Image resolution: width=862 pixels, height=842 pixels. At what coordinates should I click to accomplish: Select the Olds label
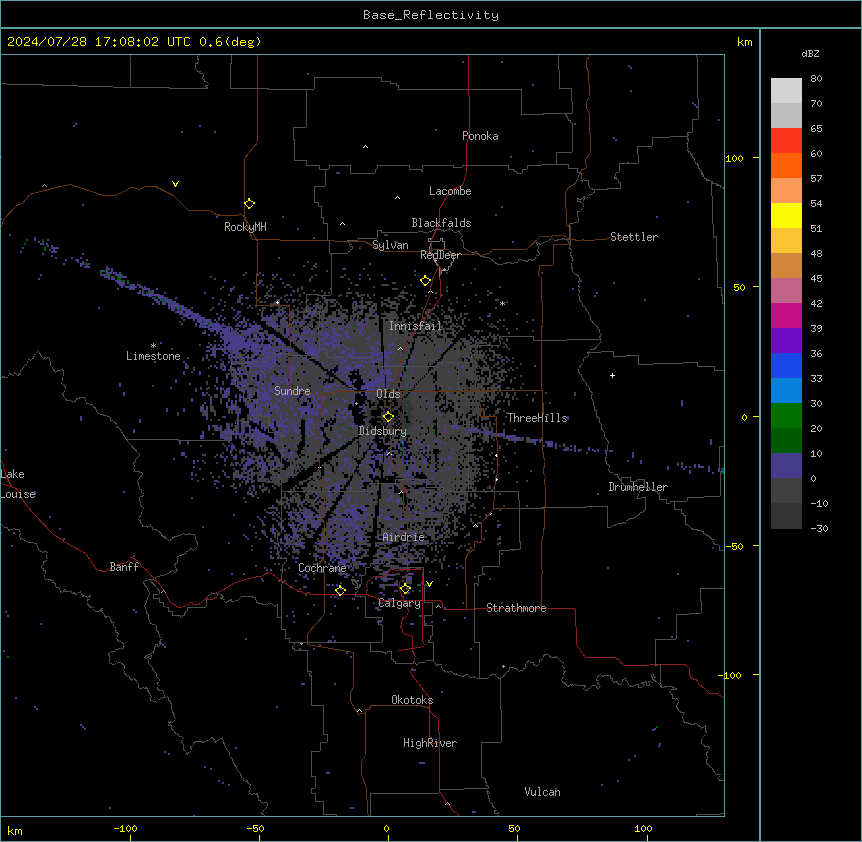[x=388, y=394]
